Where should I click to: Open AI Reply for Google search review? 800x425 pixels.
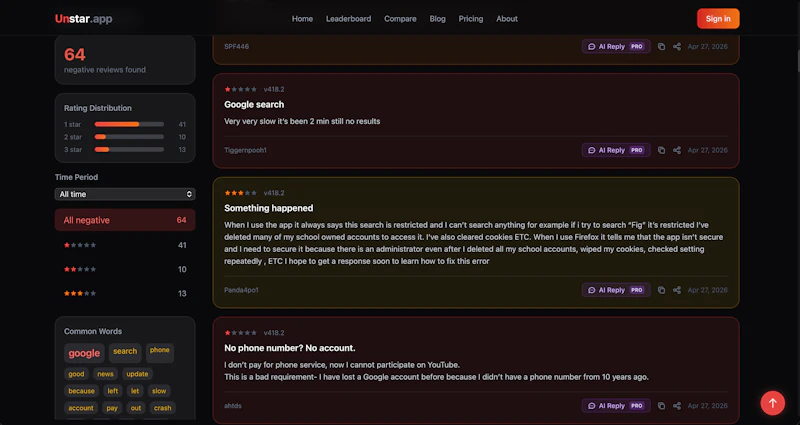pos(616,150)
